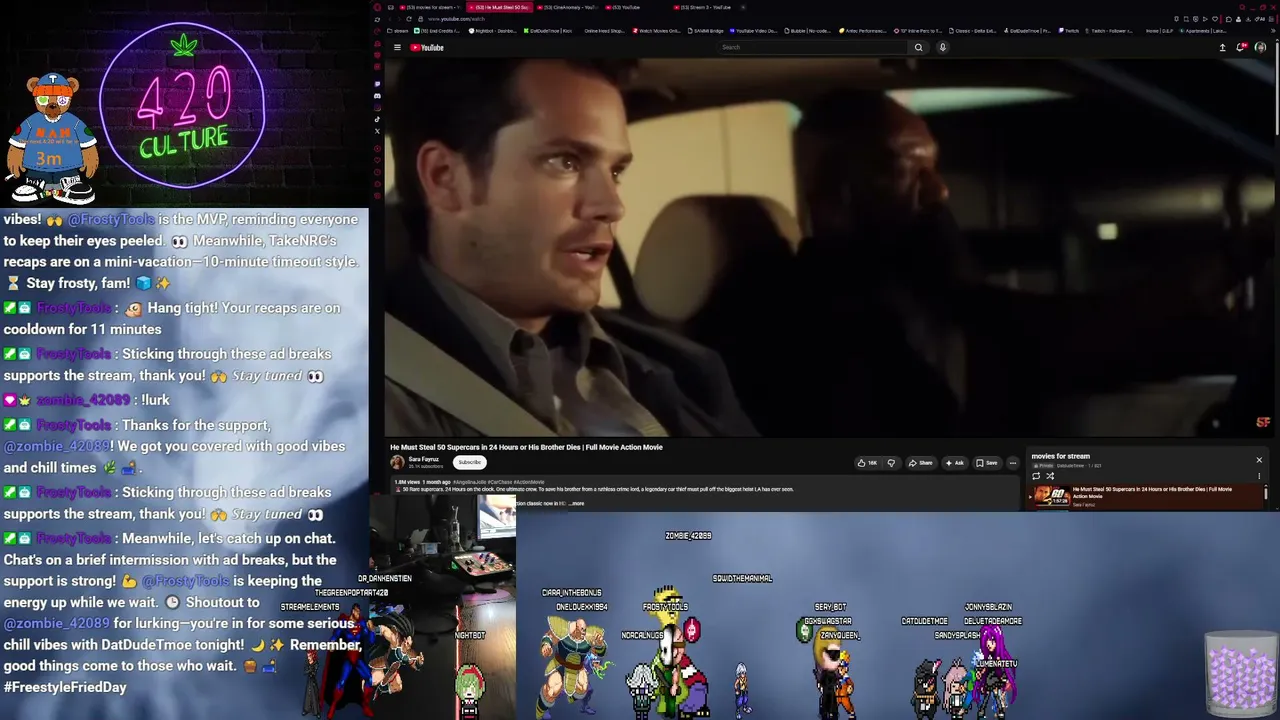Switch to the '(53) YouTube' tab
Viewport: 1280px width, 720px height.
point(635,7)
